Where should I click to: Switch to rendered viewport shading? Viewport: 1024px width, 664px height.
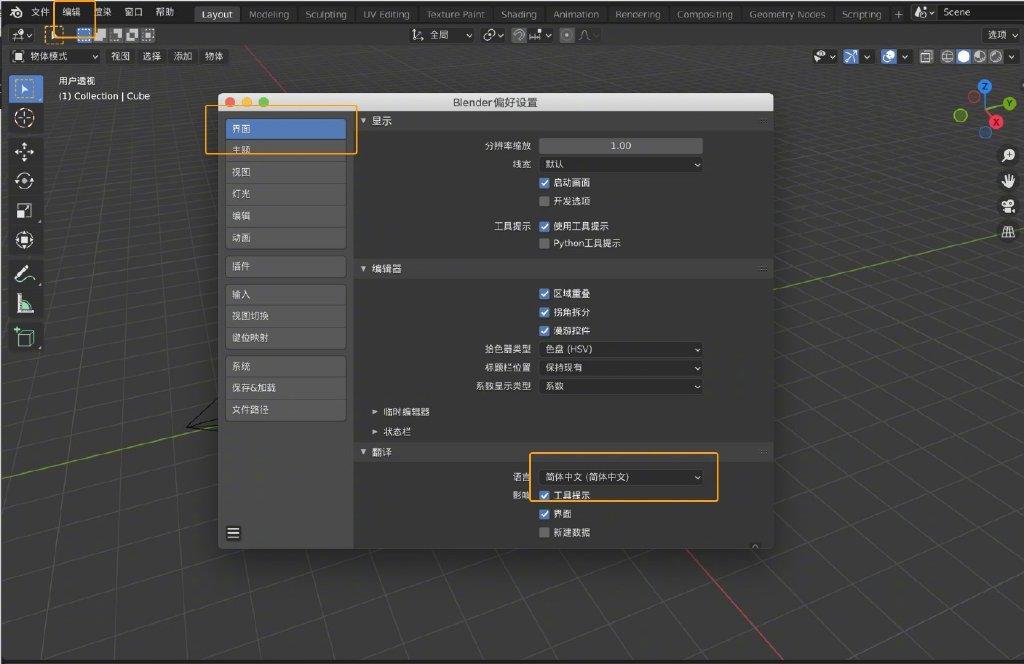[996, 57]
